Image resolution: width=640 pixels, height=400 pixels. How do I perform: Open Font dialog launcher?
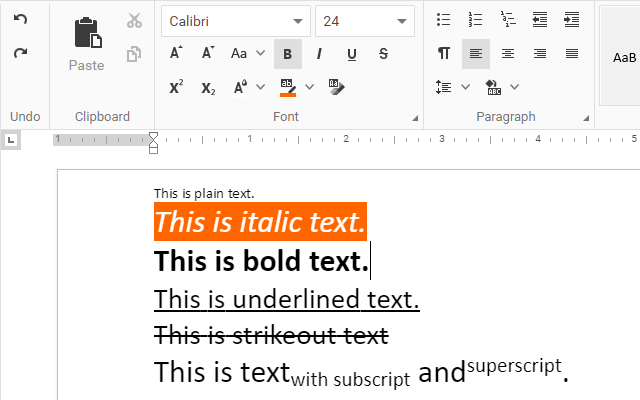tap(415, 118)
